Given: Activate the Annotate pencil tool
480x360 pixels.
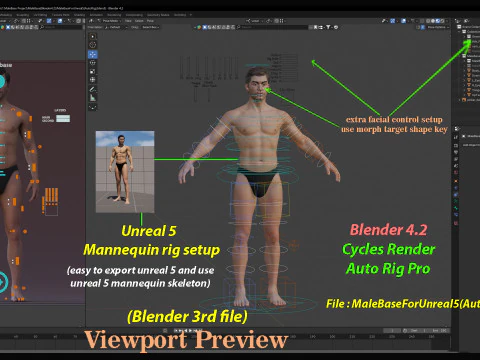Looking at the screenshot, I should (x=93, y=89).
